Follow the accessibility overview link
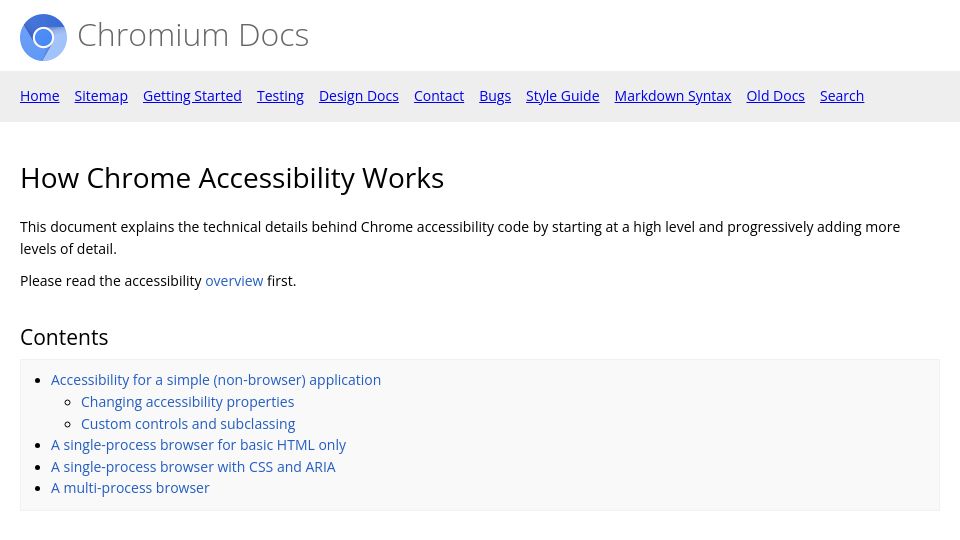 coord(234,281)
